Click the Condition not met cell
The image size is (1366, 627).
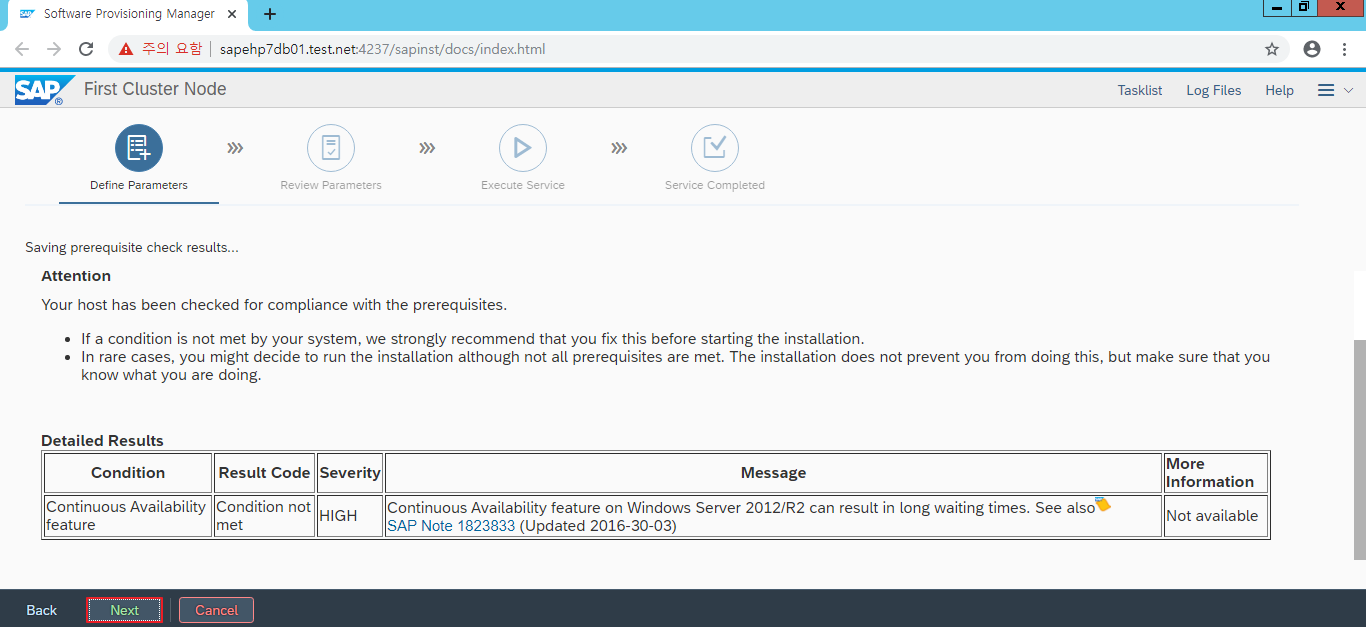264,516
